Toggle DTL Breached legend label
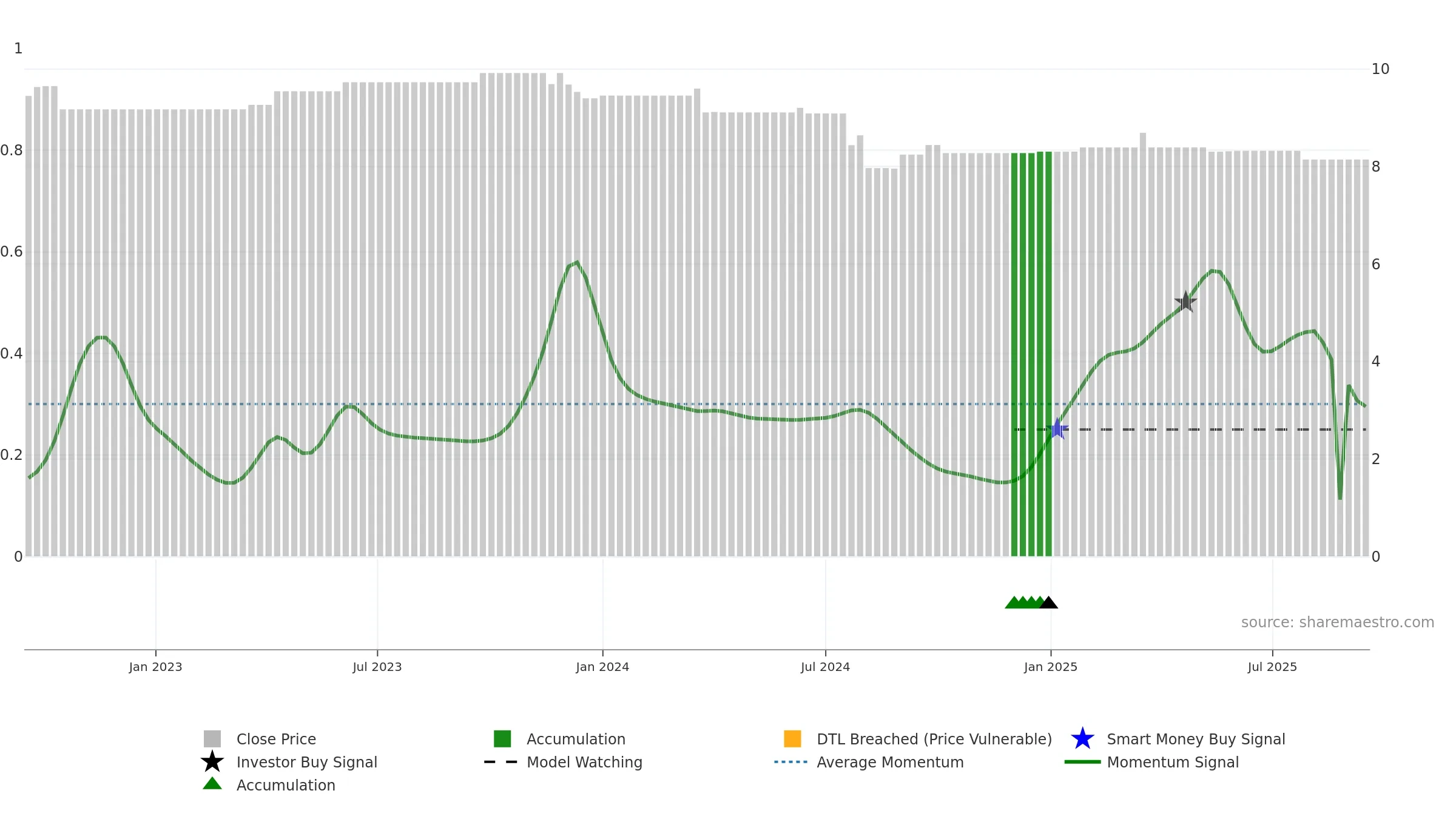 pos(934,739)
